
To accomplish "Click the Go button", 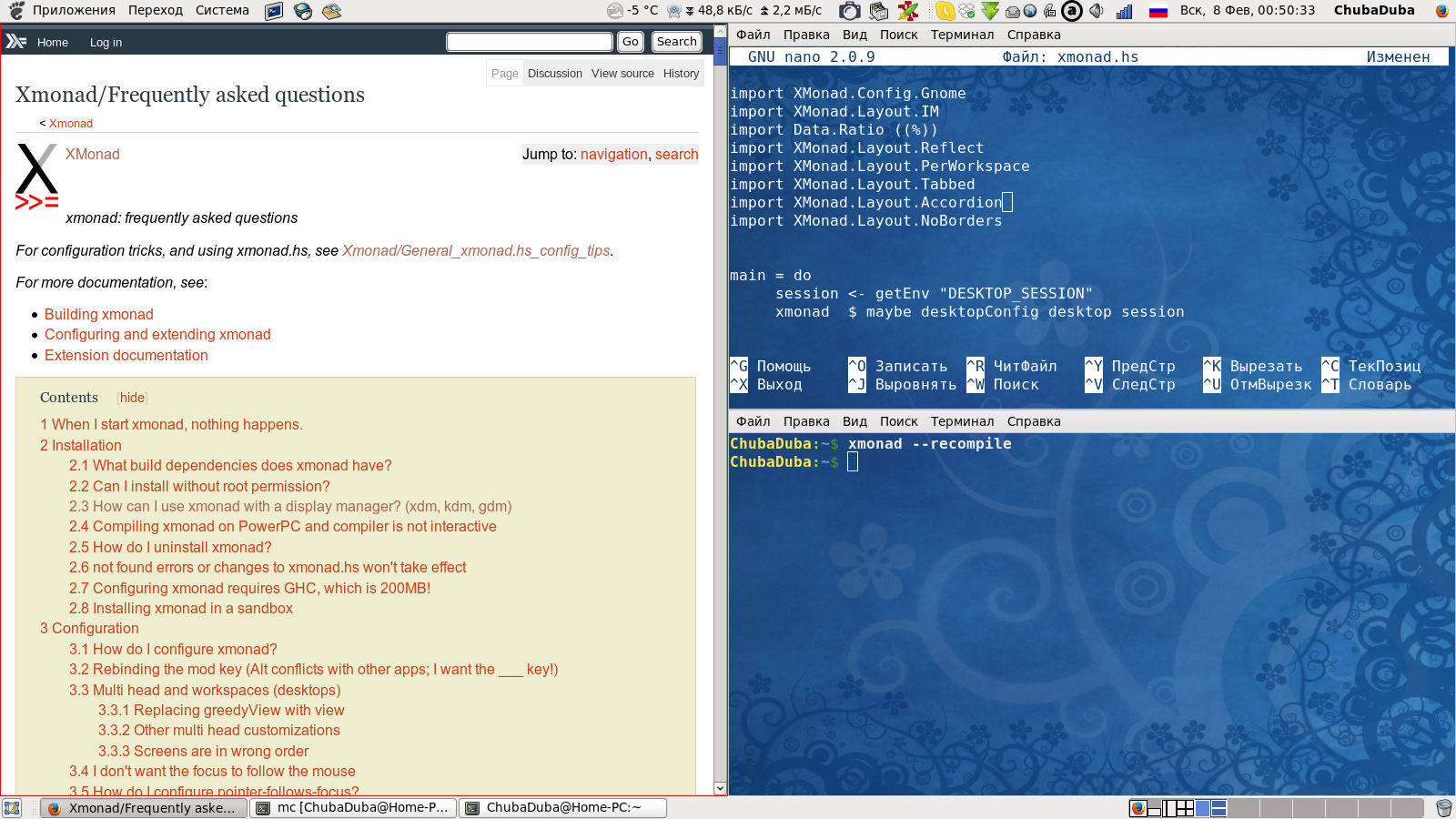I will [x=631, y=42].
